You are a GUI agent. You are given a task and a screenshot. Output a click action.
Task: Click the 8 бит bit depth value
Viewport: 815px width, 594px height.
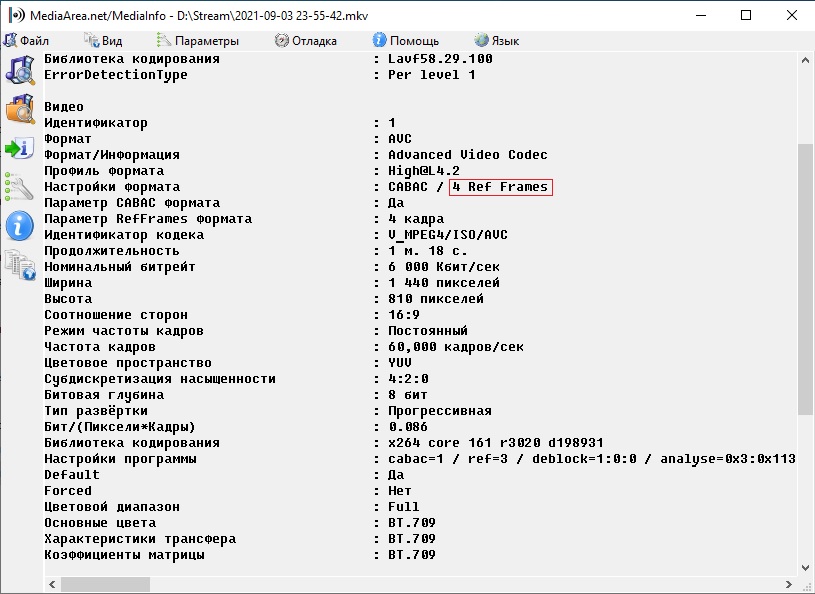click(x=408, y=395)
